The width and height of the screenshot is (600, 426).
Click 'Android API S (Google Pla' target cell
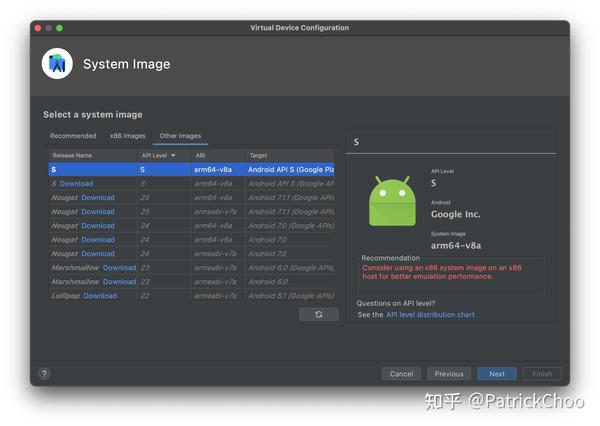[x=291, y=170]
